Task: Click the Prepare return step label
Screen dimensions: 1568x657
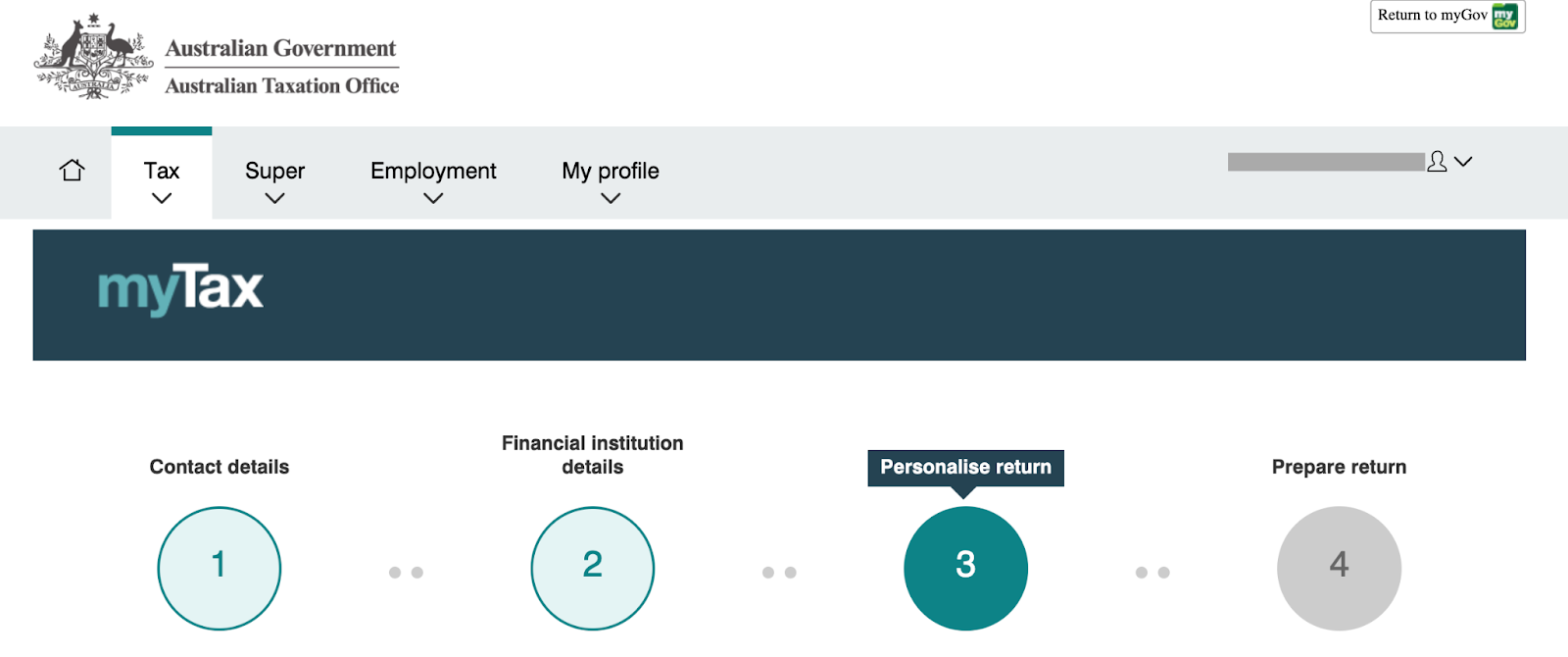Action: click(x=1339, y=467)
